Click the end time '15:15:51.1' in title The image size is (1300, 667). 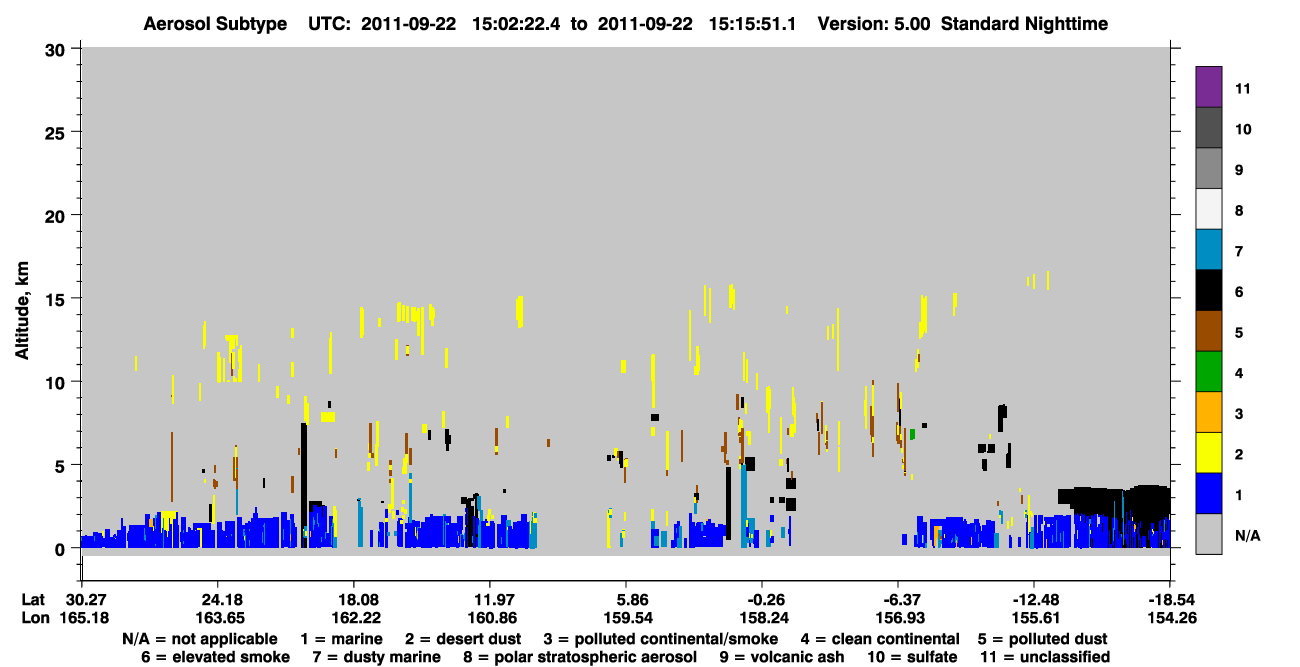click(755, 23)
